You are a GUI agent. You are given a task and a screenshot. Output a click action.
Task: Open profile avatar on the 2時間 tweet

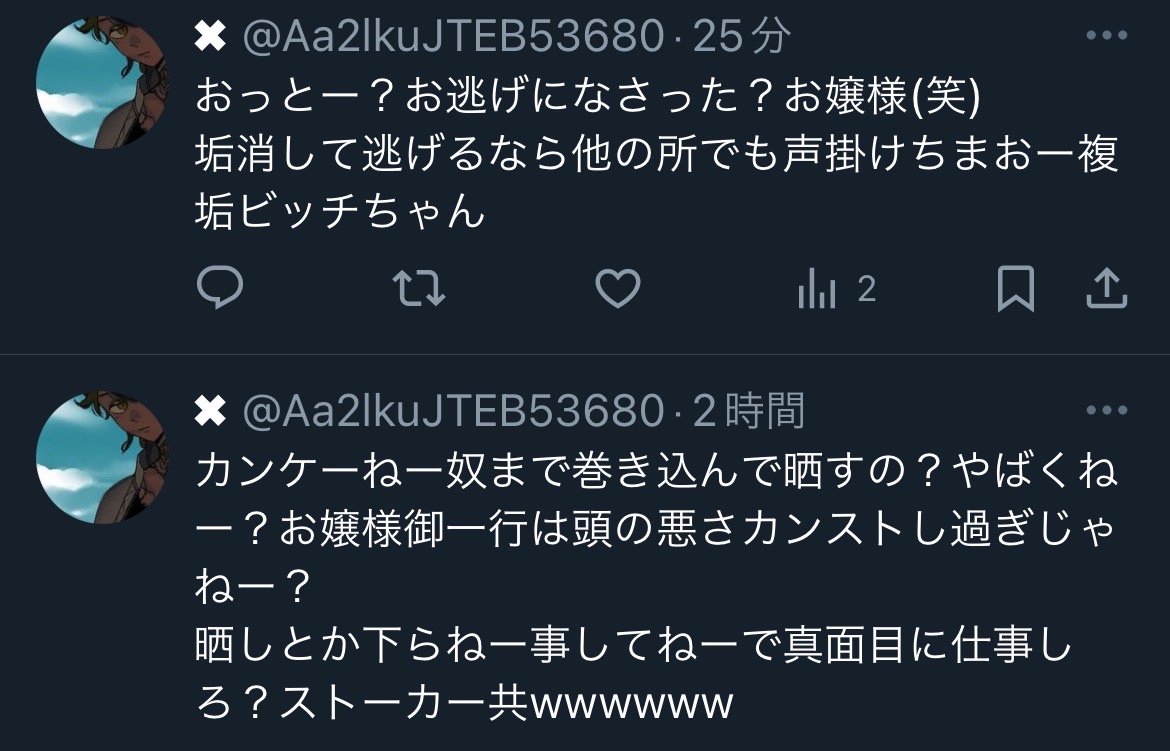click(x=102, y=457)
